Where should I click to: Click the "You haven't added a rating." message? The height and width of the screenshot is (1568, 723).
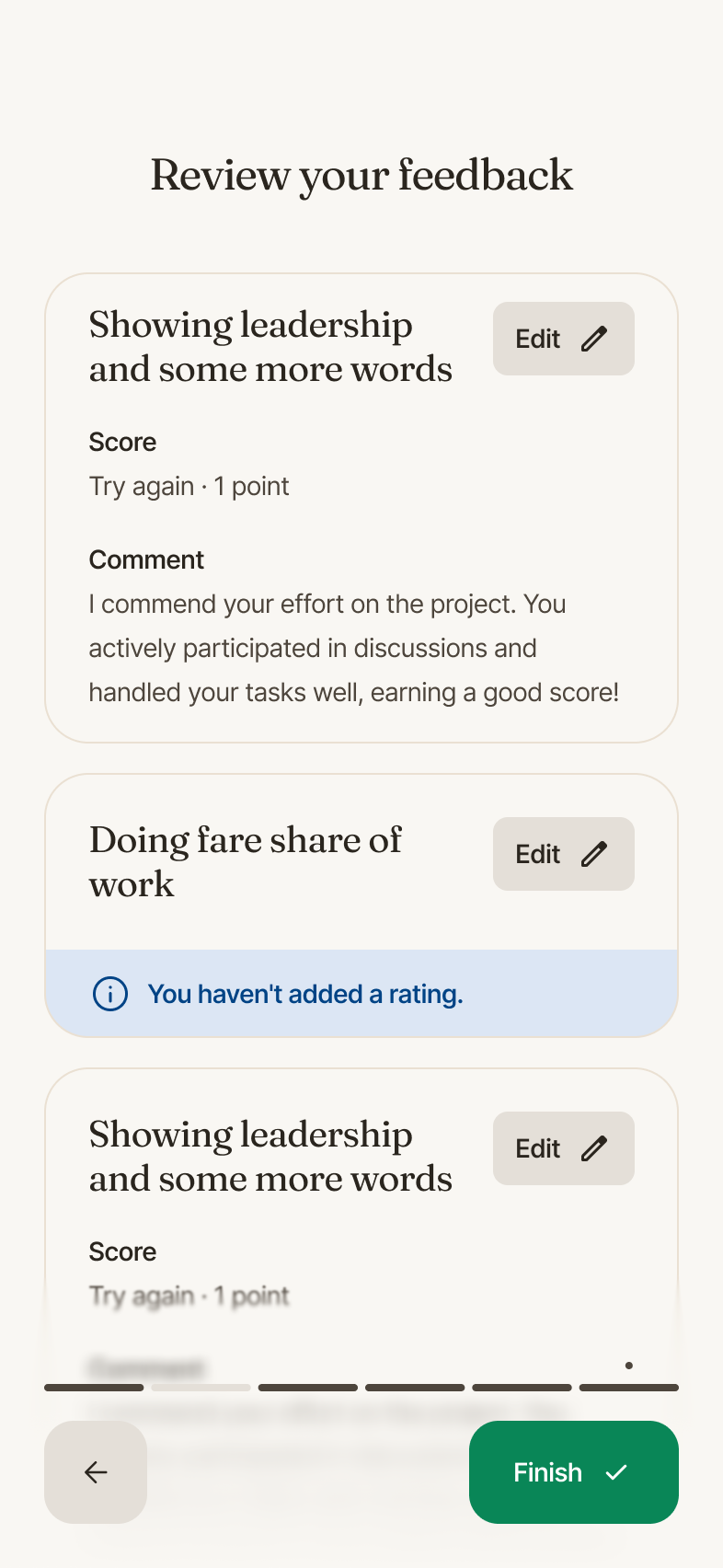coord(305,994)
